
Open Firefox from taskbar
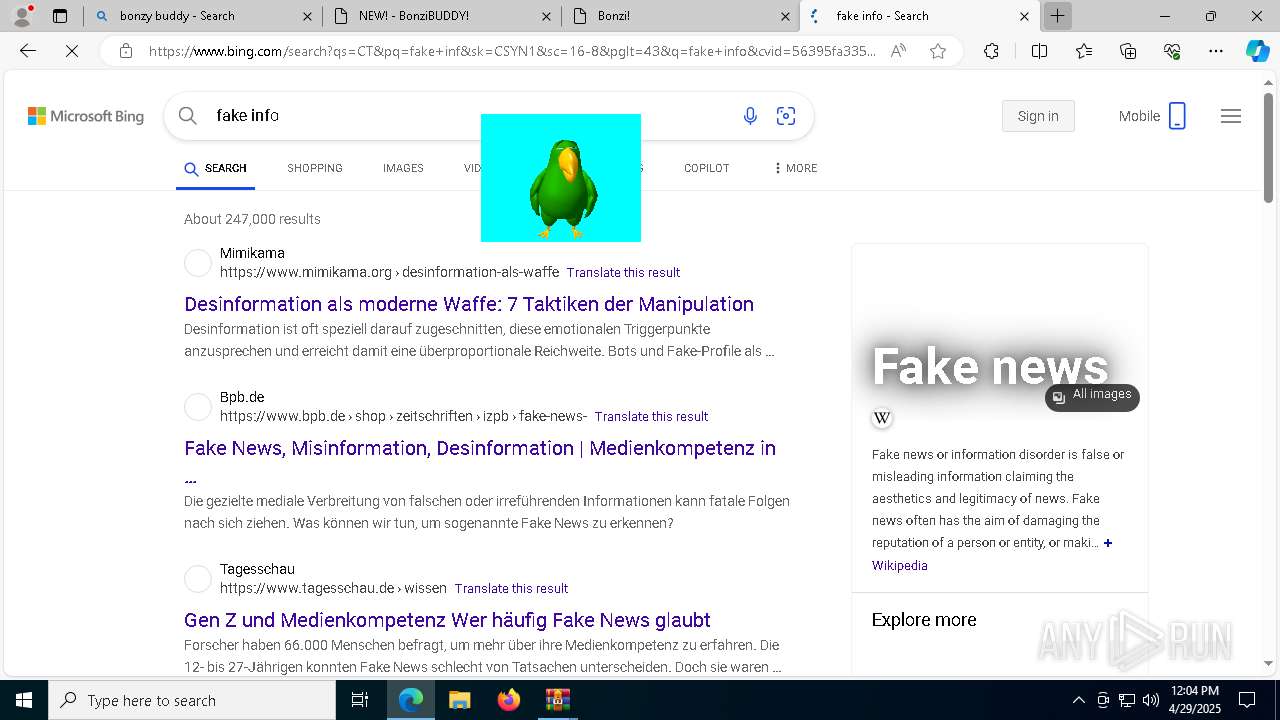point(509,700)
